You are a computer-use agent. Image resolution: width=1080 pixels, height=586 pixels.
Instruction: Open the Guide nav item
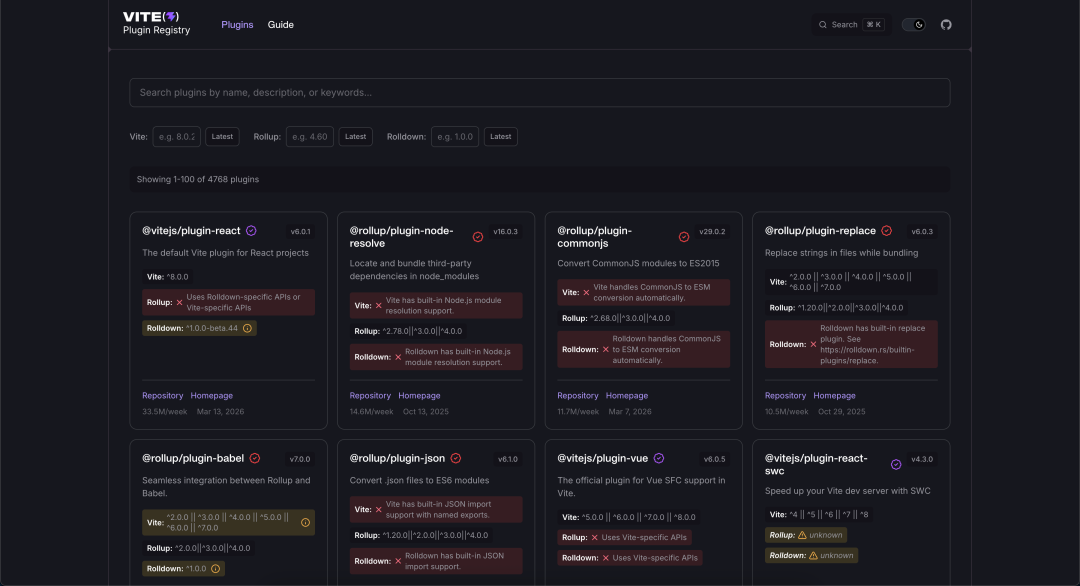pos(280,25)
